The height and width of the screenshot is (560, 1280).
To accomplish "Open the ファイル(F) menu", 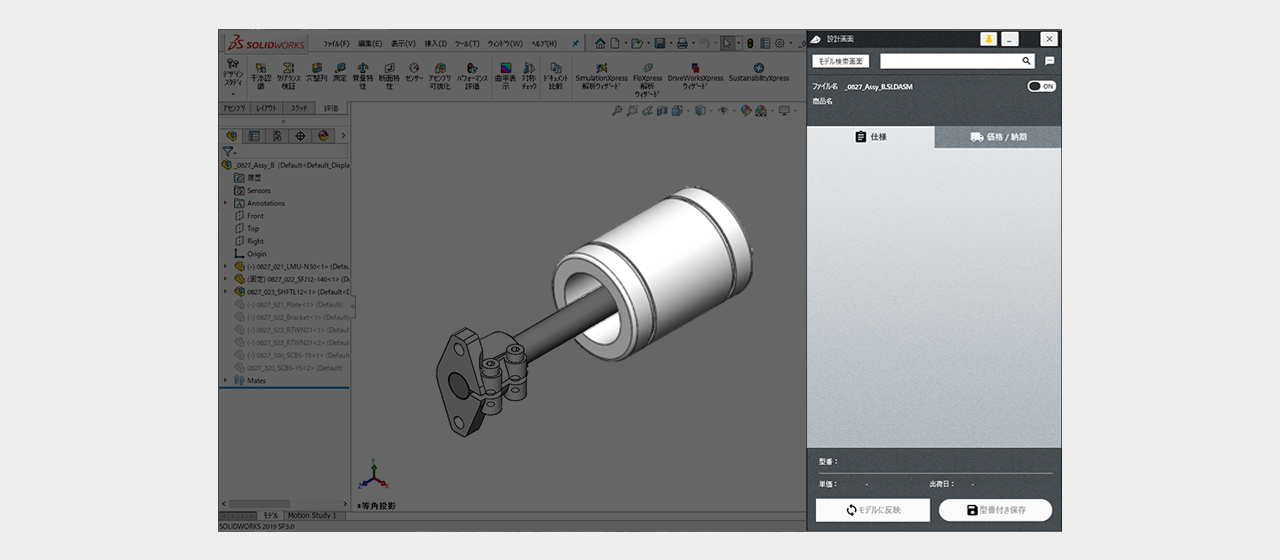I will tap(336, 44).
